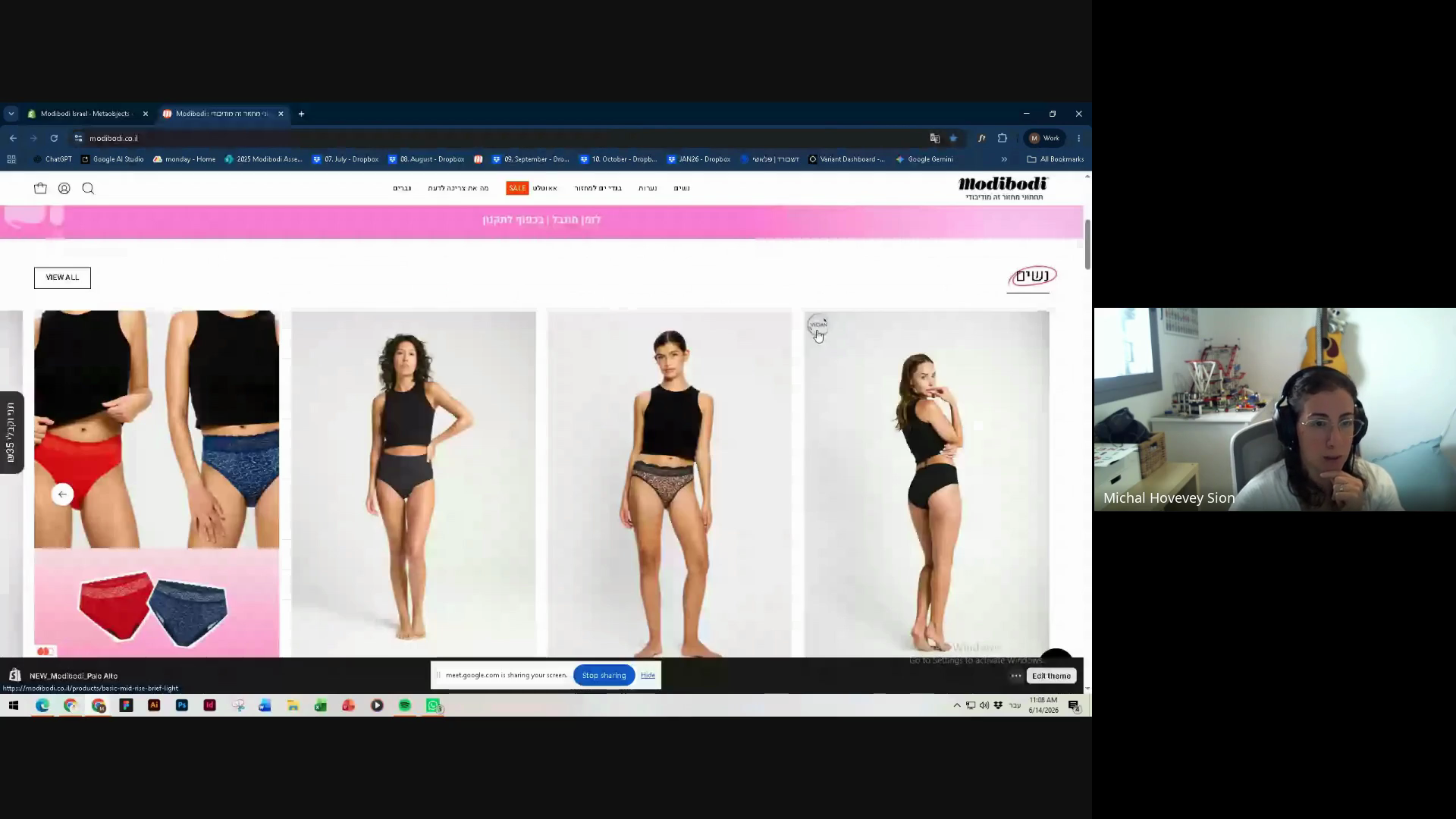The height and width of the screenshot is (819, 1456).
Task: Click the site information icon in address bar
Action: (78, 138)
